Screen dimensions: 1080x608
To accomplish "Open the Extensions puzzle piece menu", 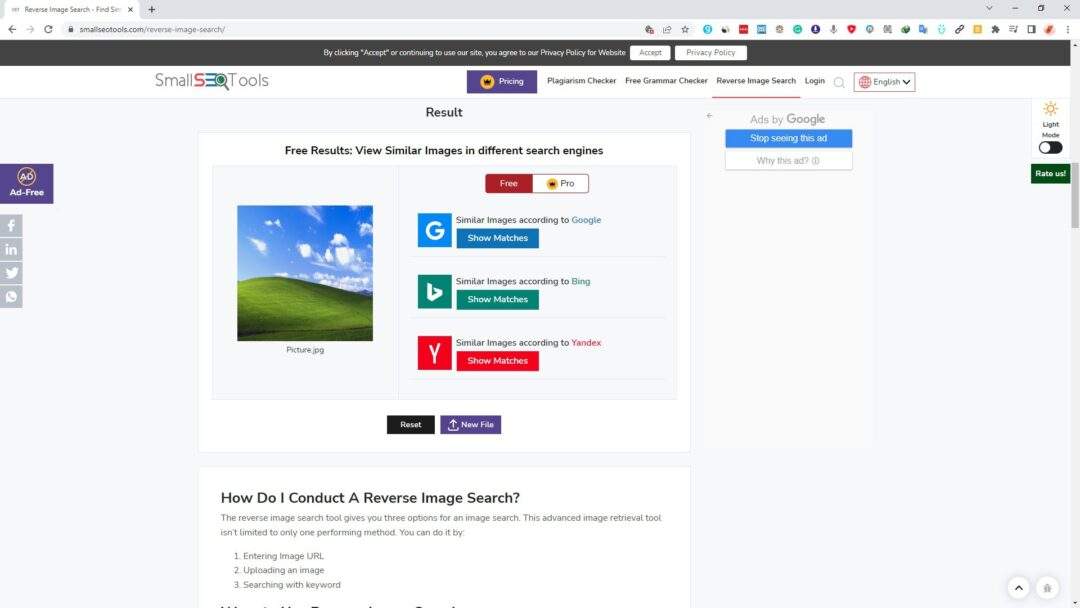I will coord(995,30).
